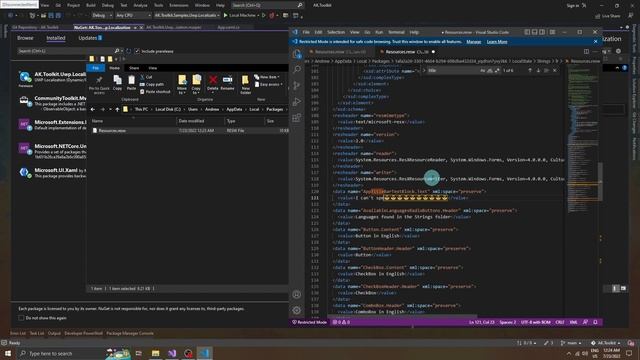Close the VS Code find widget
Screen dimensions: 640x360
tap(555, 71)
